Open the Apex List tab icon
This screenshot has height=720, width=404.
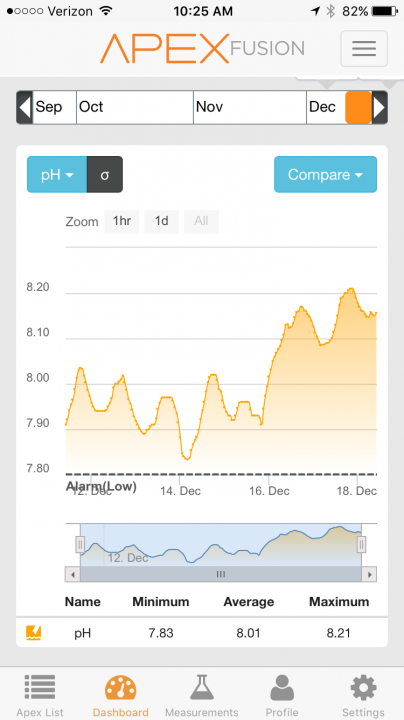point(40,688)
